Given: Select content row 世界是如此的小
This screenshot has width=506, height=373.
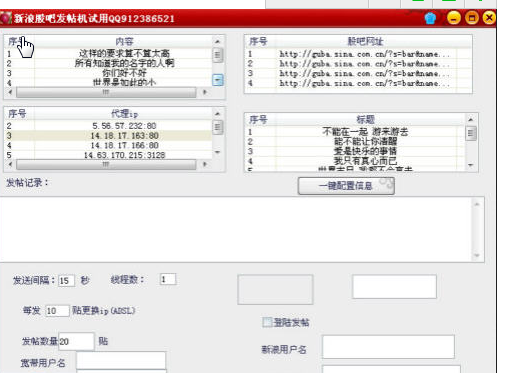Looking at the screenshot, I should point(108,82).
